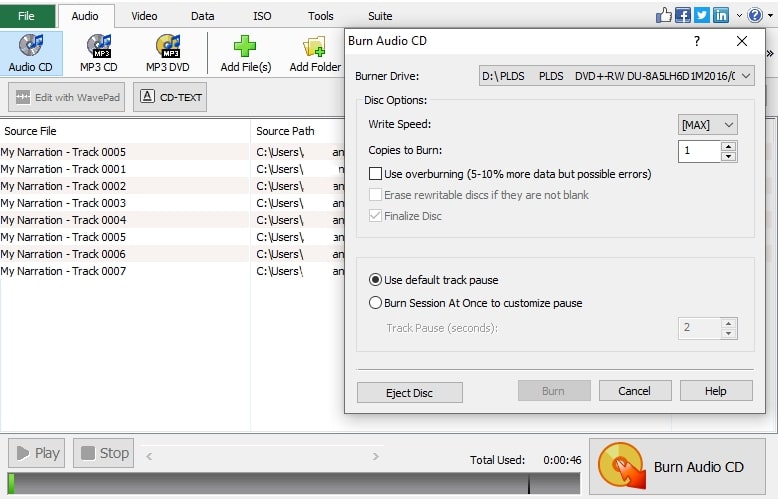This screenshot has width=778, height=502.
Task: Stop track playback
Action: pos(104,453)
